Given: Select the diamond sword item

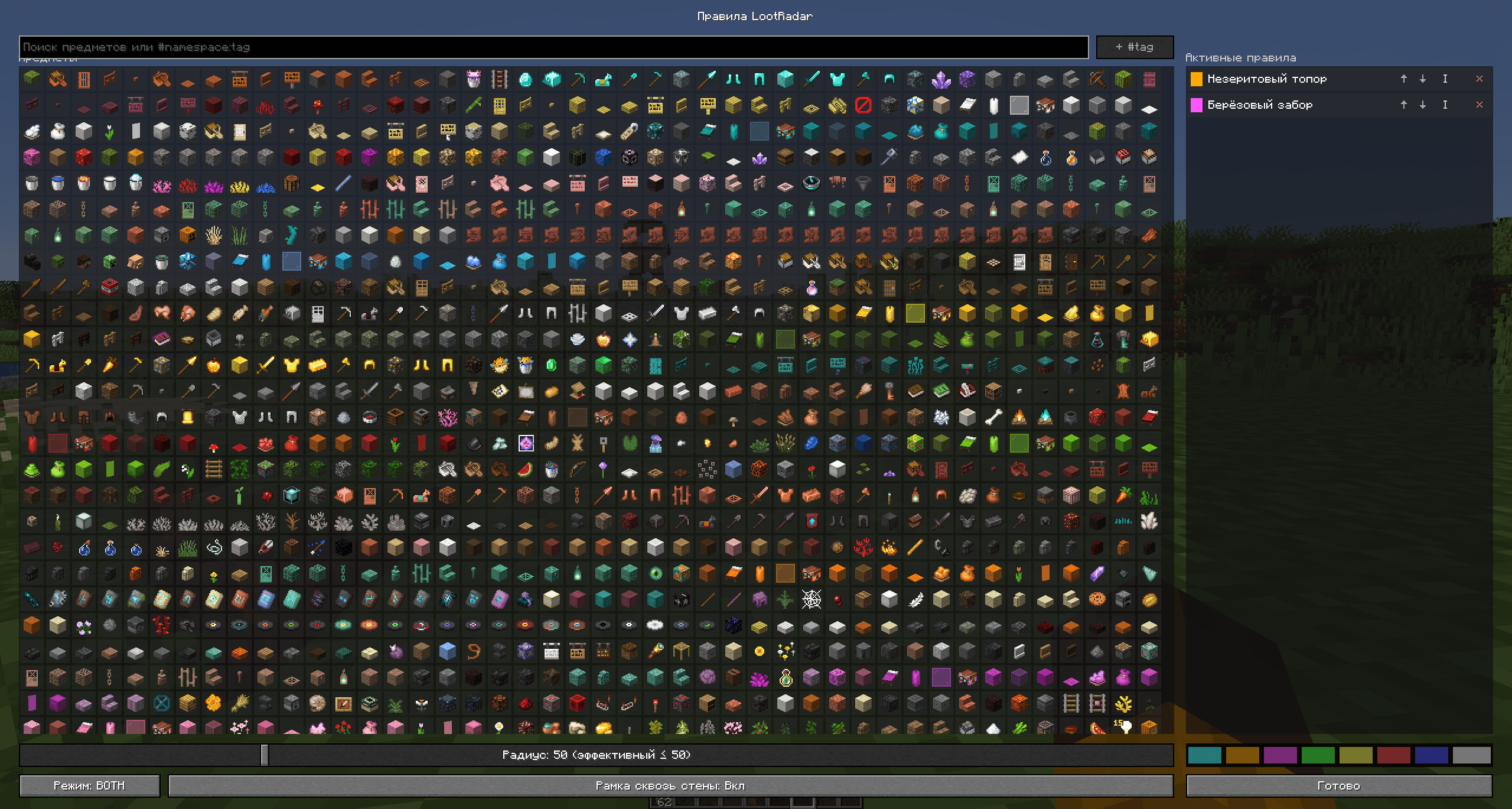Looking at the screenshot, I should pyautogui.click(x=811, y=79).
